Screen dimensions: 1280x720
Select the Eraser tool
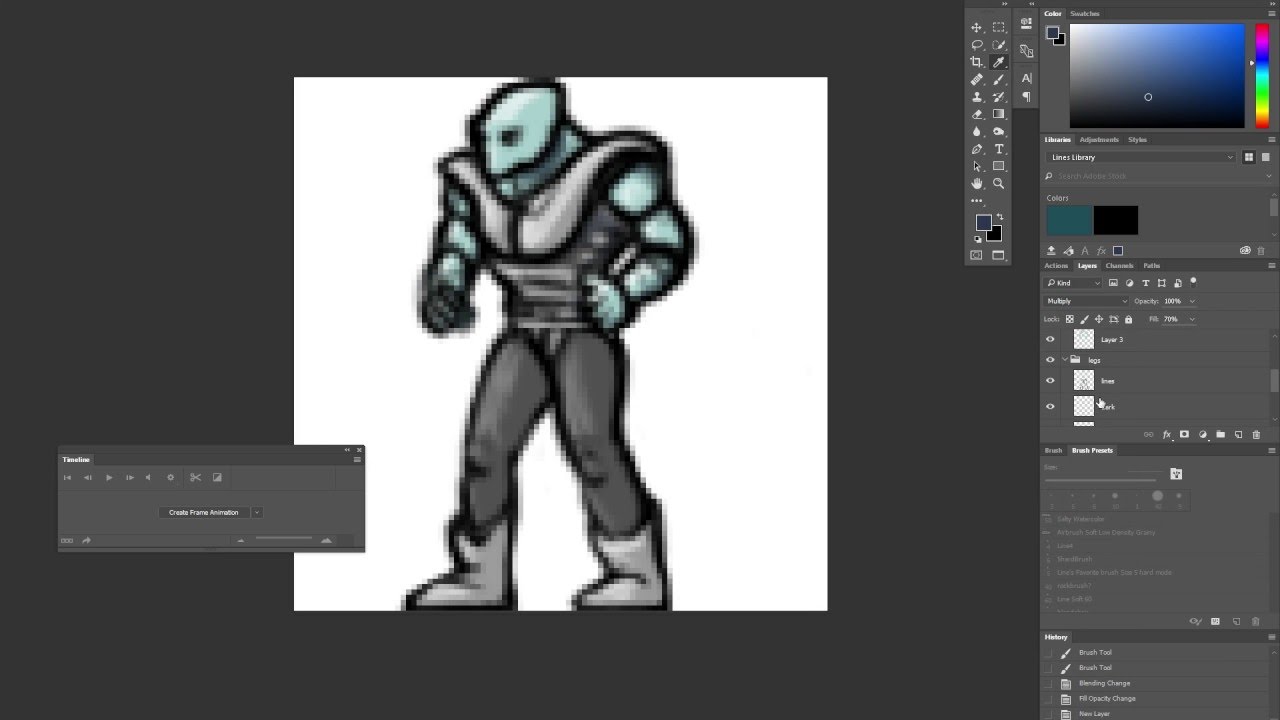[x=976, y=114]
